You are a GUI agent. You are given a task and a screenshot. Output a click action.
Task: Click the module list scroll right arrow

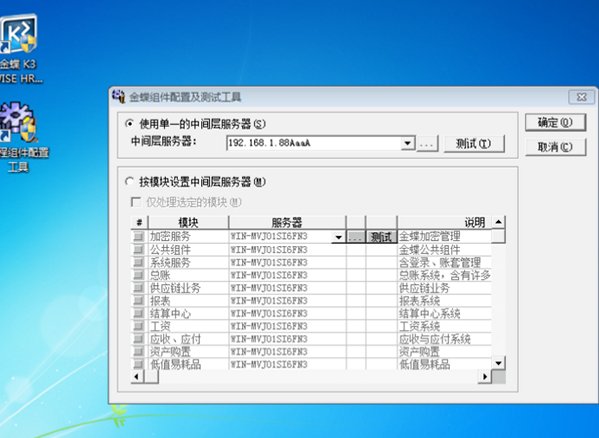coord(485,377)
